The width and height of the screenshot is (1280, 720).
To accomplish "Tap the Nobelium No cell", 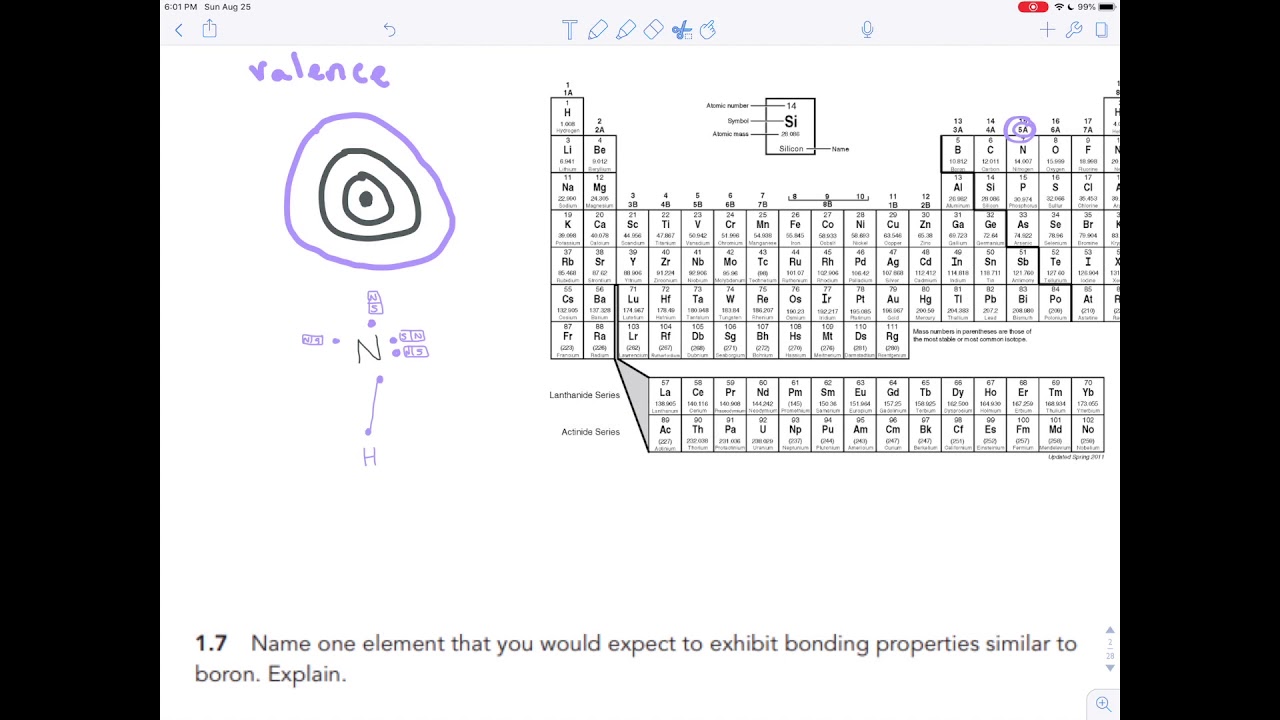I will point(1088,433).
